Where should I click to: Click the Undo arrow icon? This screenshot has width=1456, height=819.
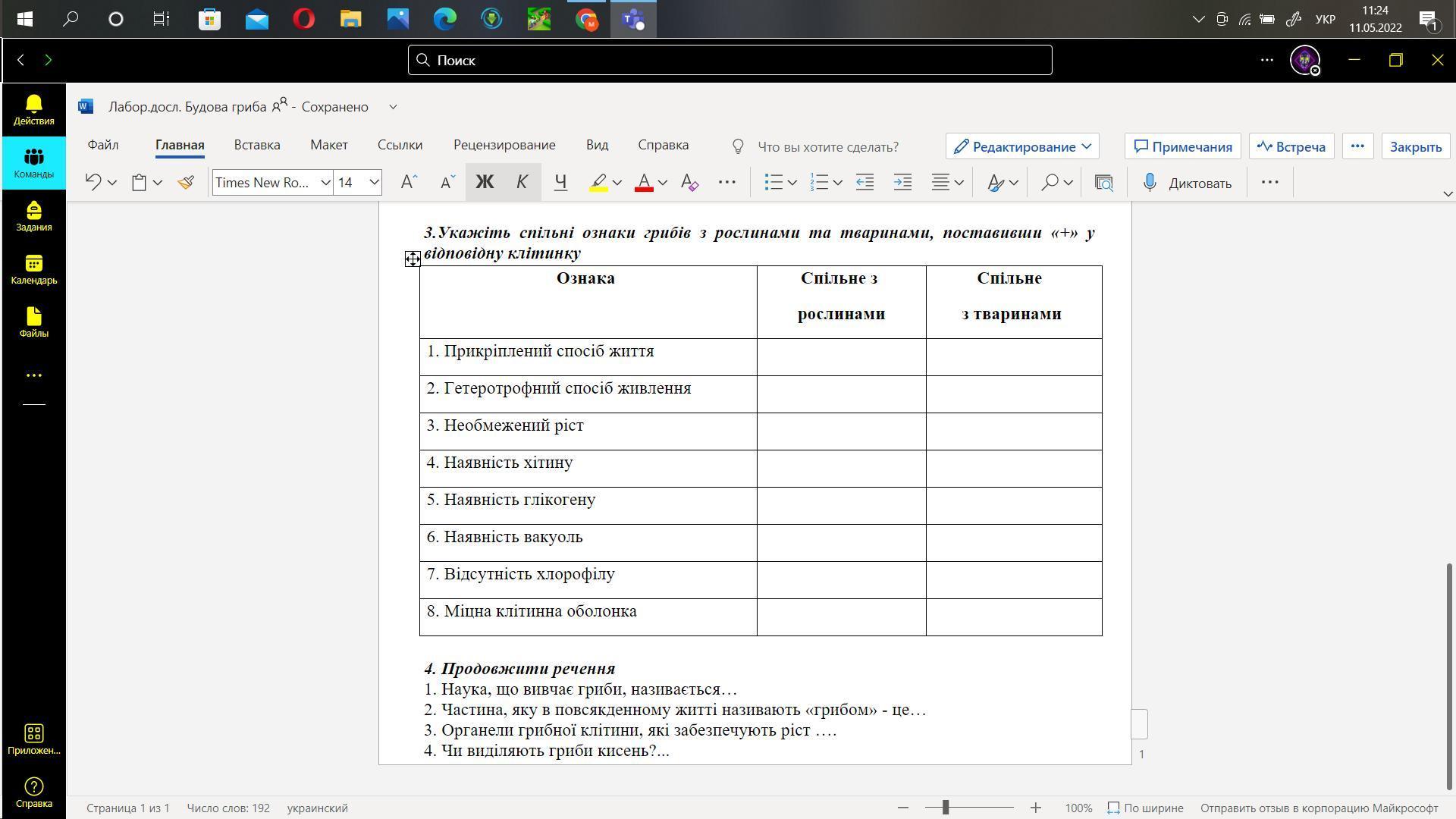pos(93,182)
